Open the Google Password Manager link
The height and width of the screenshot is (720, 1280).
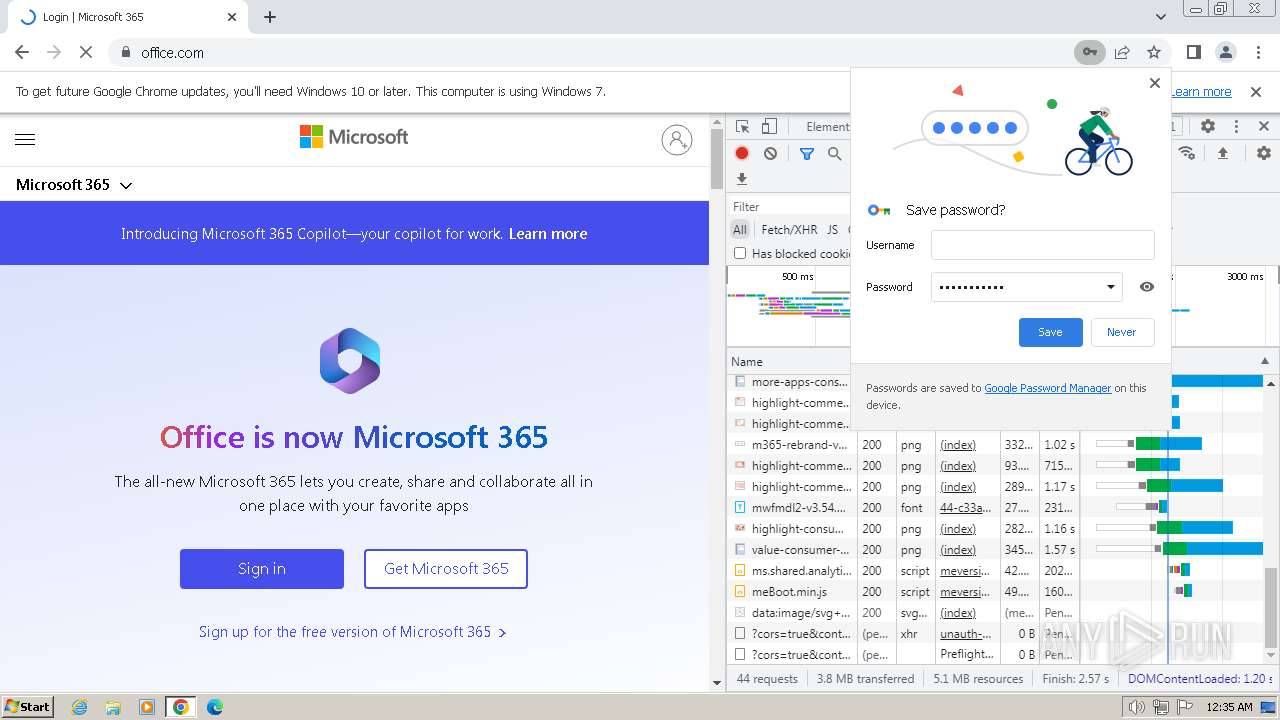point(1047,388)
